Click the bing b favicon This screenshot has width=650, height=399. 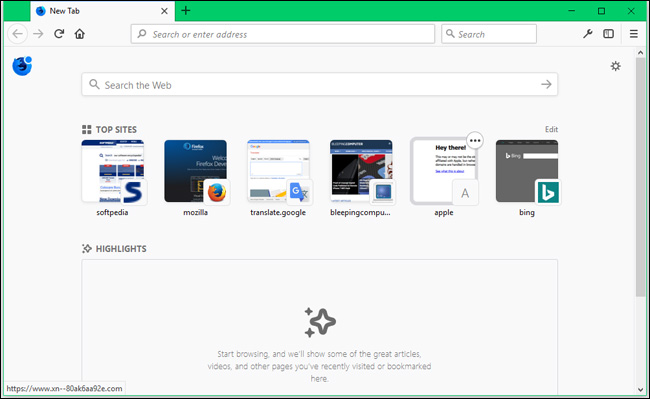pos(548,192)
